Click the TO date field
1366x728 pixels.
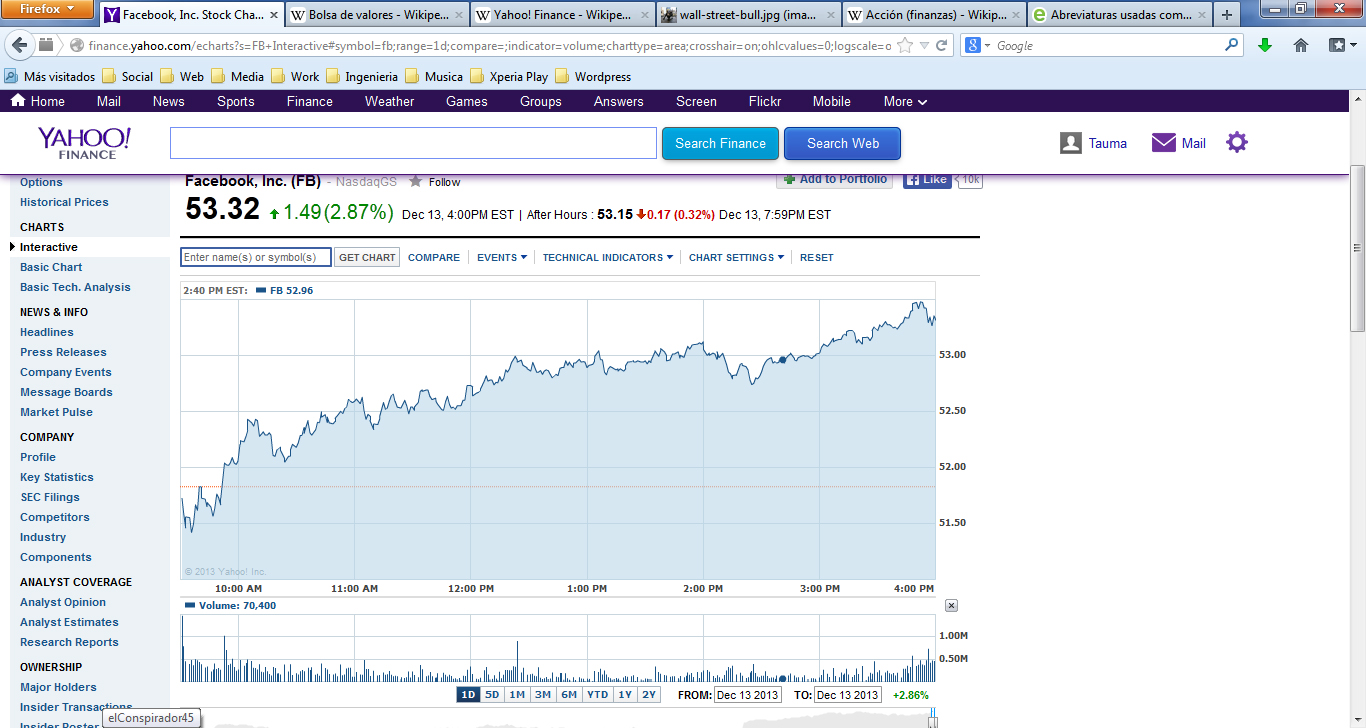coord(847,695)
